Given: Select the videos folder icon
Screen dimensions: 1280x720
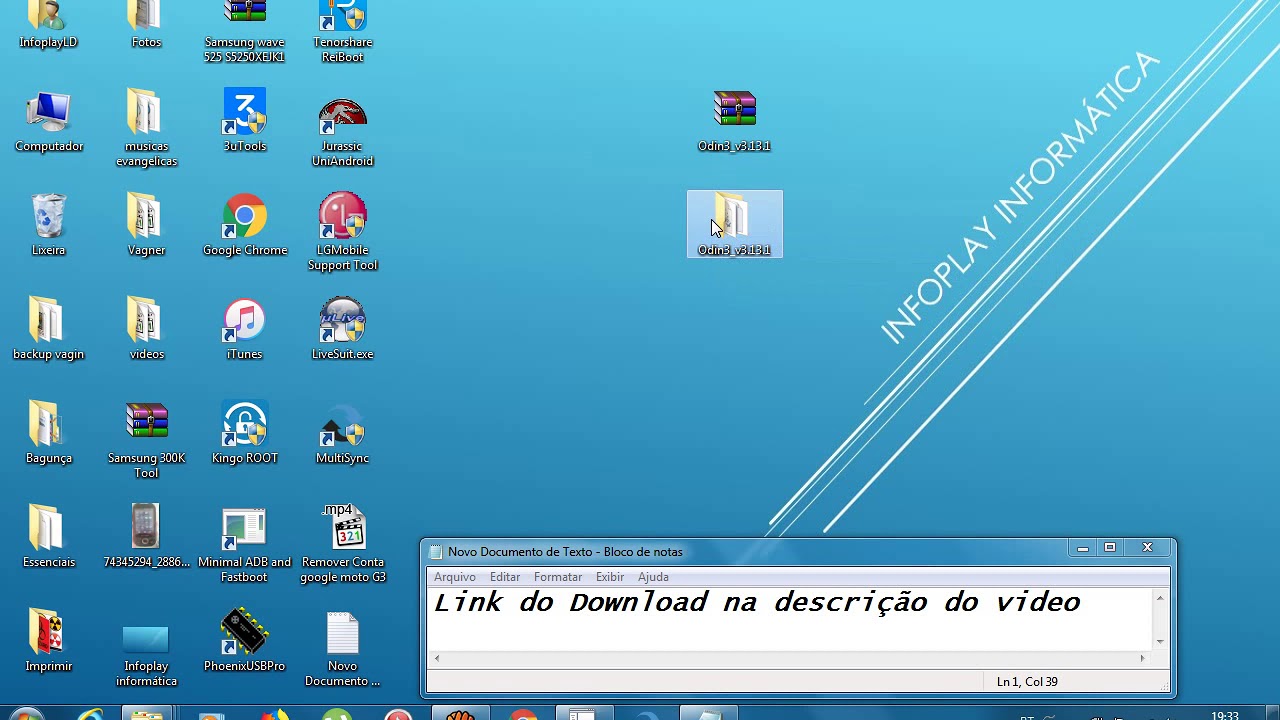Looking at the screenshot, I should tap(146, 330).
